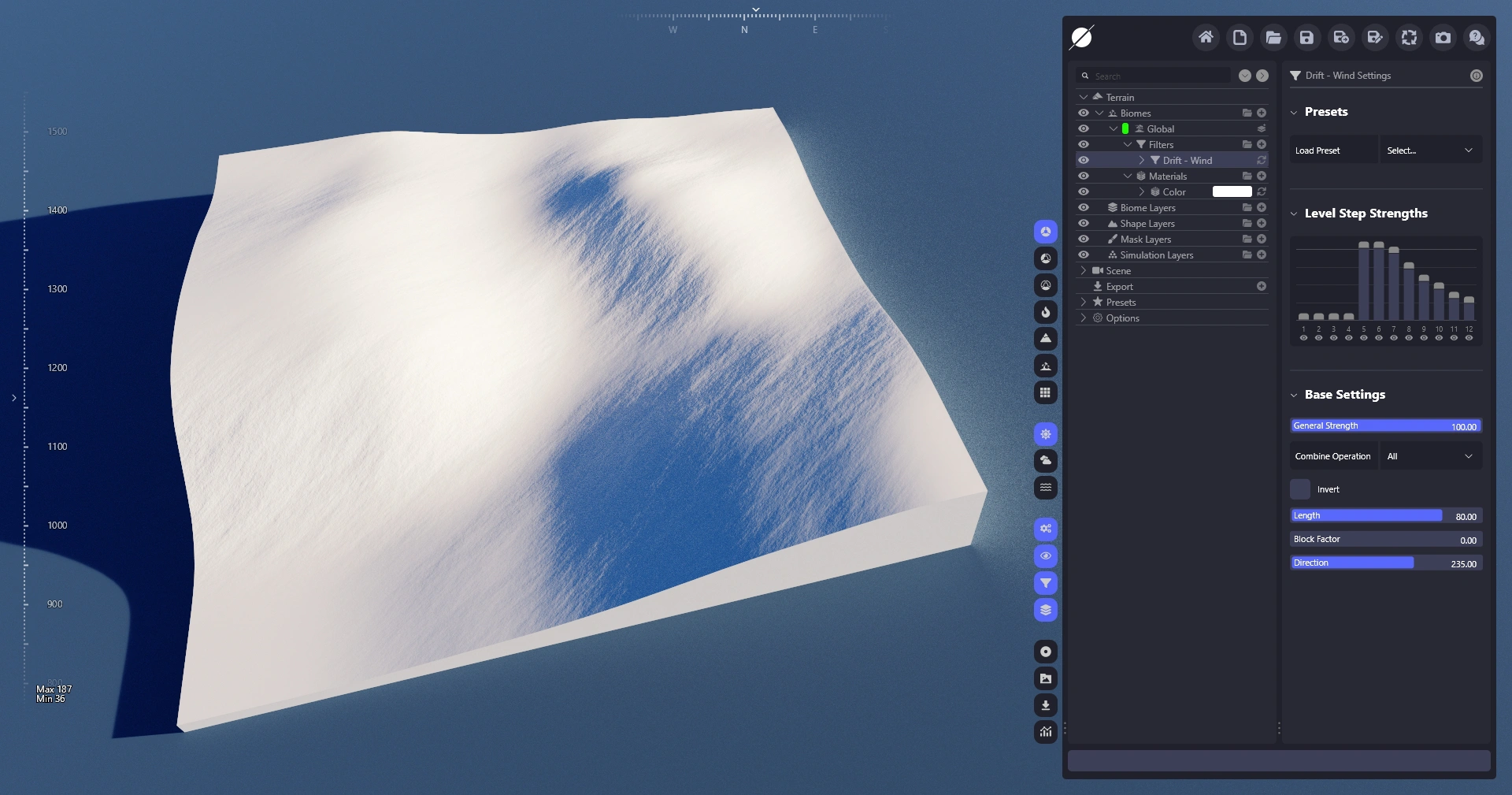Image resolution: width=1512 pixels, height=795 pixels.
Task: Click the clouds icon in viewport sidebar
Action: [1045, 460]
